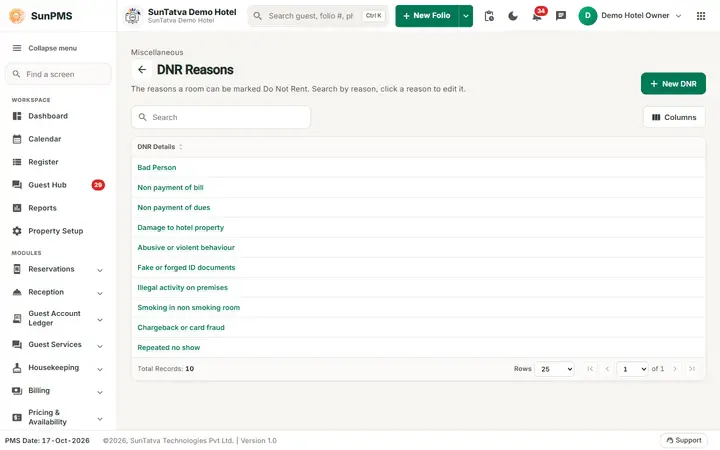Open the Columns chooser button
The image size is (720, 450).
pyautogui.click(x=674, y=117)
